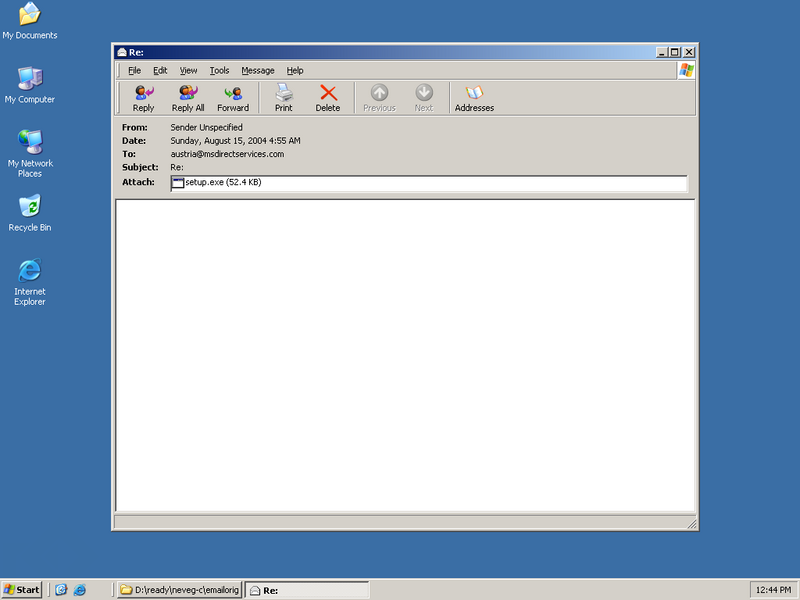Click the recipient austria@msdirectservices.com
This screenshot has height=600, width=800.
tap(227, 154)
